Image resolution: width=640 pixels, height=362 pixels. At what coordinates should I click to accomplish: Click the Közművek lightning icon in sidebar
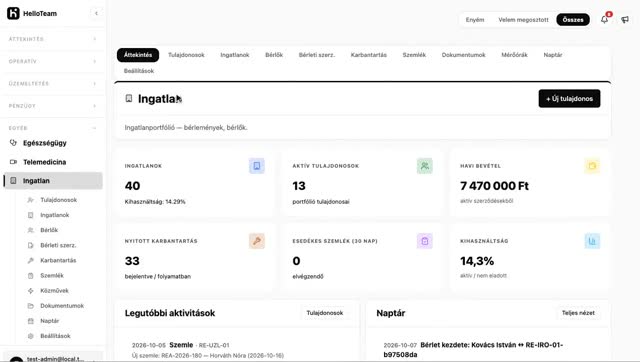click(31, 291)
